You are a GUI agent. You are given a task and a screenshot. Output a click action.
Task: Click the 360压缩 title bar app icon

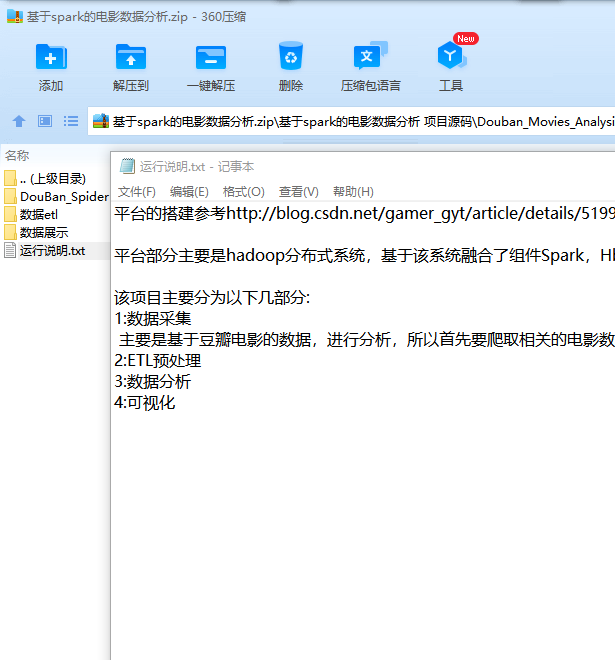tap(15, 17)
